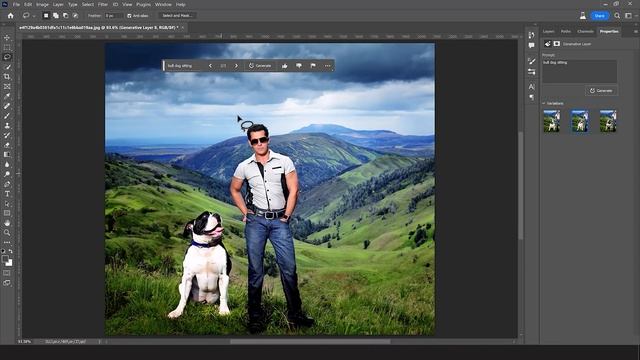Change the screen mode
Image resolution: width=640 pixels, height=360 pixels.
[7, 282]
